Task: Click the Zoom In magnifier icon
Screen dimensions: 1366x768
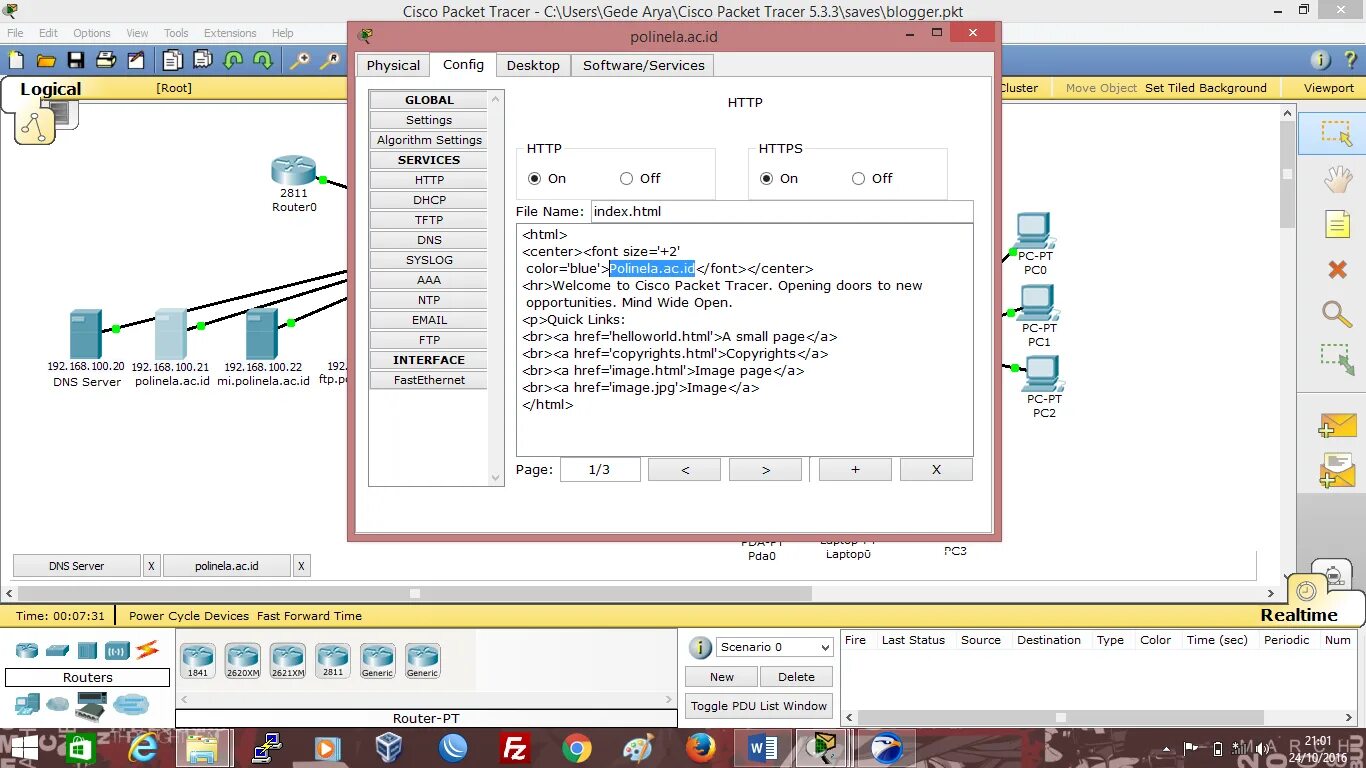Action: coord(300,60)
